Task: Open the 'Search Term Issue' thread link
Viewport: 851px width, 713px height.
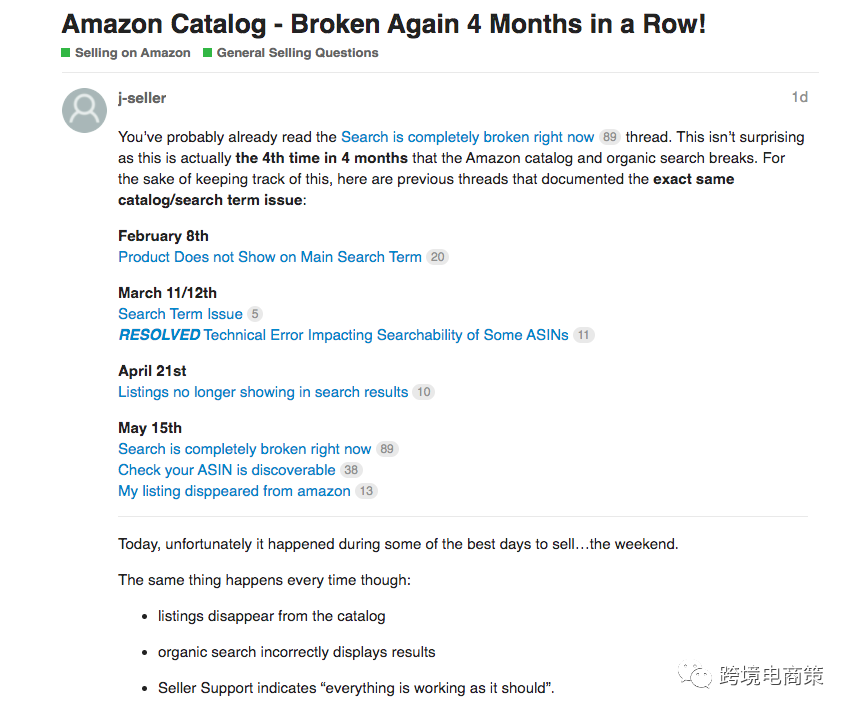Action: coord(180,314)
